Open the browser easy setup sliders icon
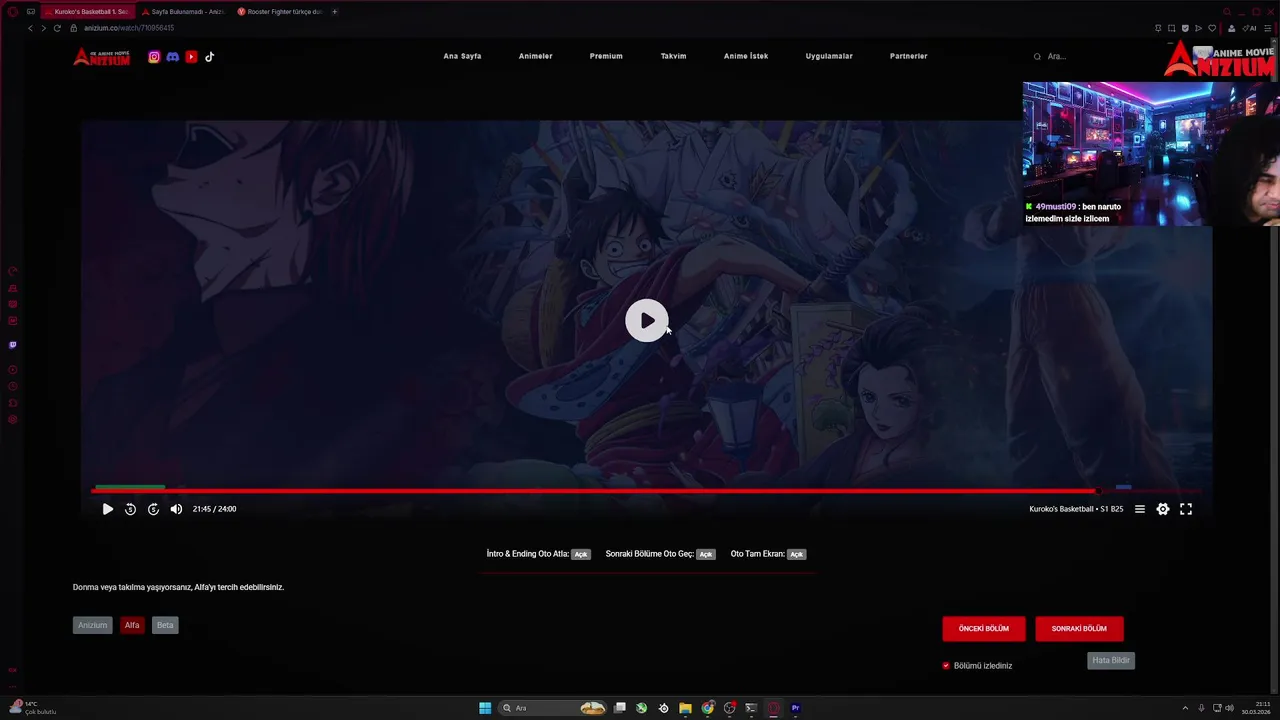The height and width of the screenshot is (720, 1280). pyautogui.click(x=1267, y=28)
